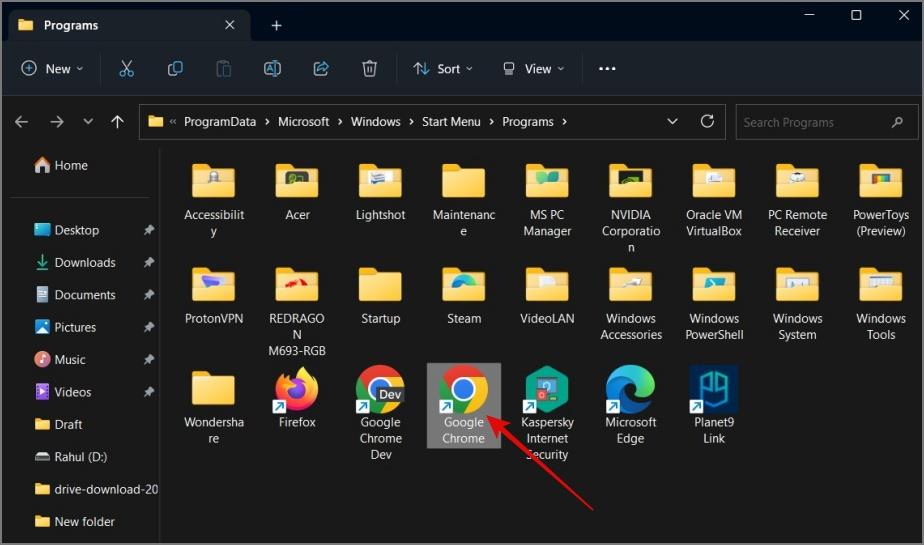Screen dimensions: 924x545
Task: Go back to previous folder
Action: point(22,122)
